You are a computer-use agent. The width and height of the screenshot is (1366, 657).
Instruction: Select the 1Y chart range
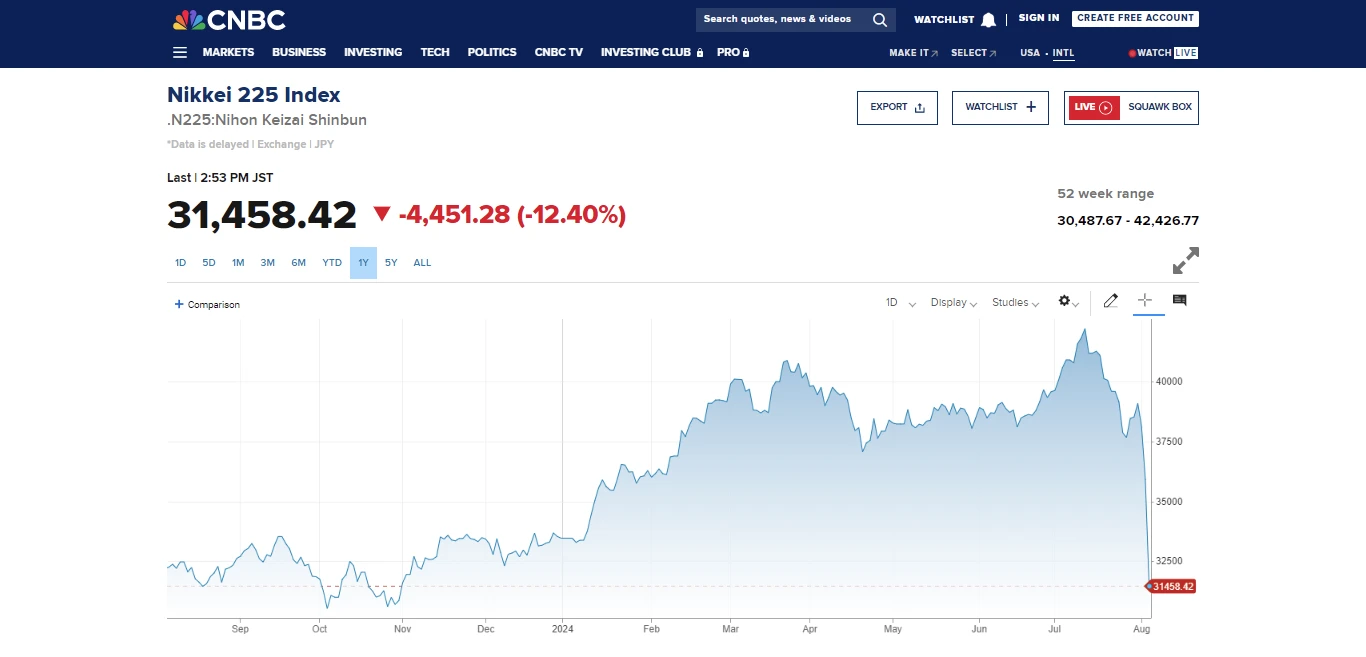point(363,263)
